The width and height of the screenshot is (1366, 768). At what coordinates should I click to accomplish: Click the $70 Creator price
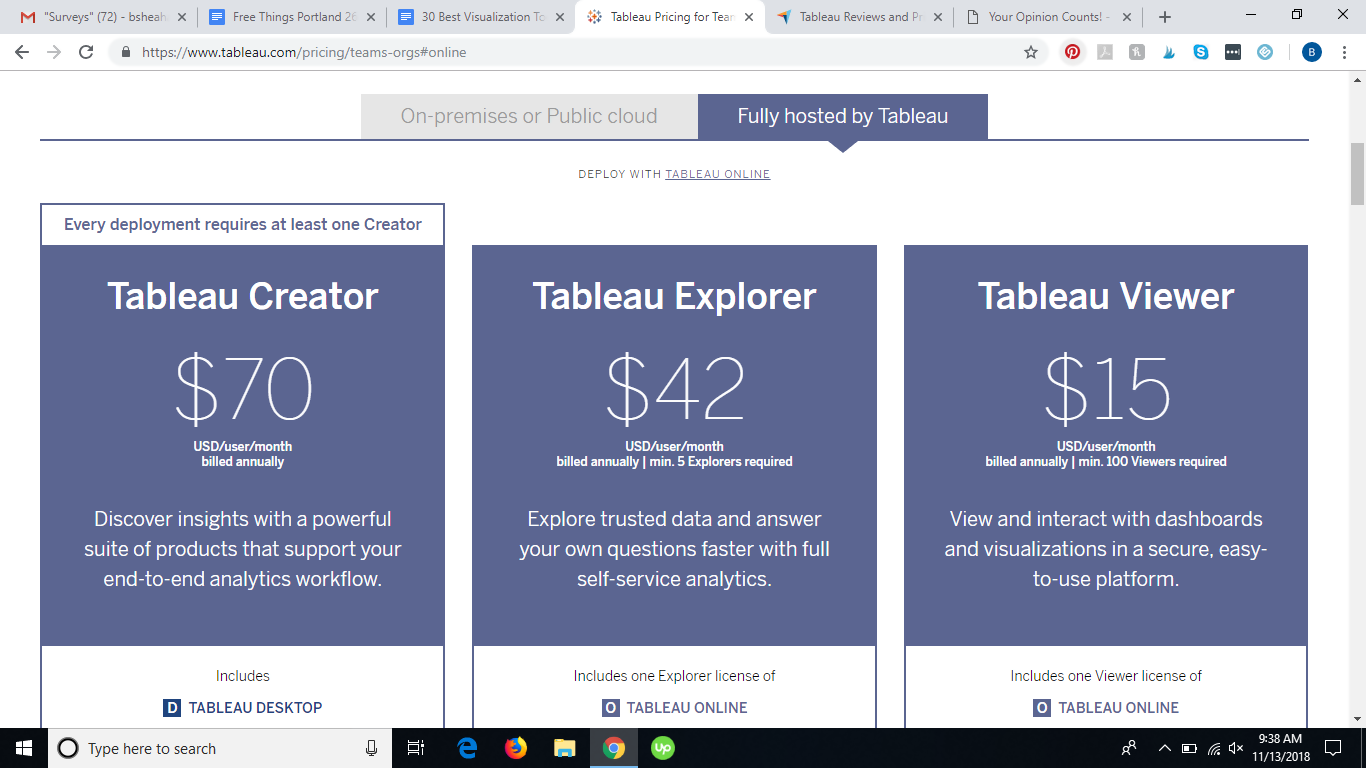click(x=243, y=390)
